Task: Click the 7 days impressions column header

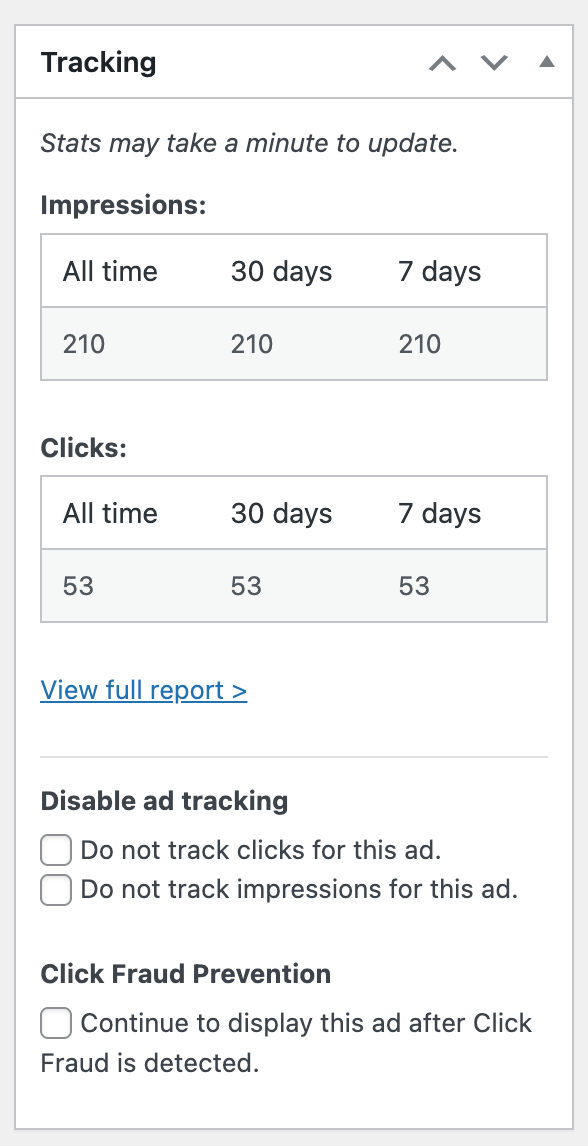Action: [x=439, y=271]
